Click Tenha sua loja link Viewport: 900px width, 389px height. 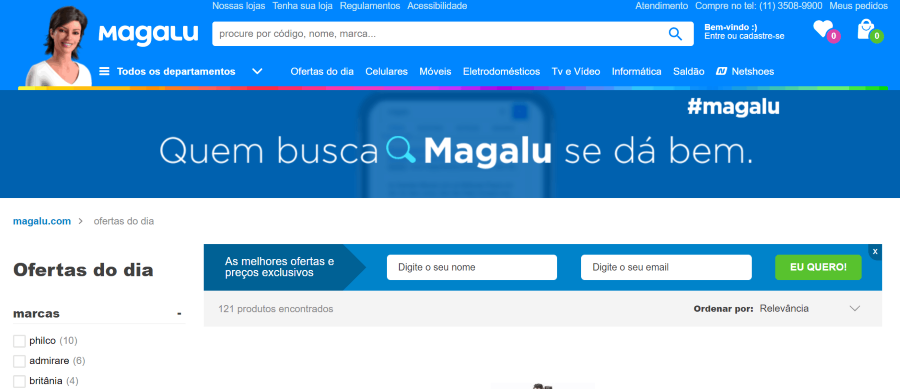[x=302, y=6]
